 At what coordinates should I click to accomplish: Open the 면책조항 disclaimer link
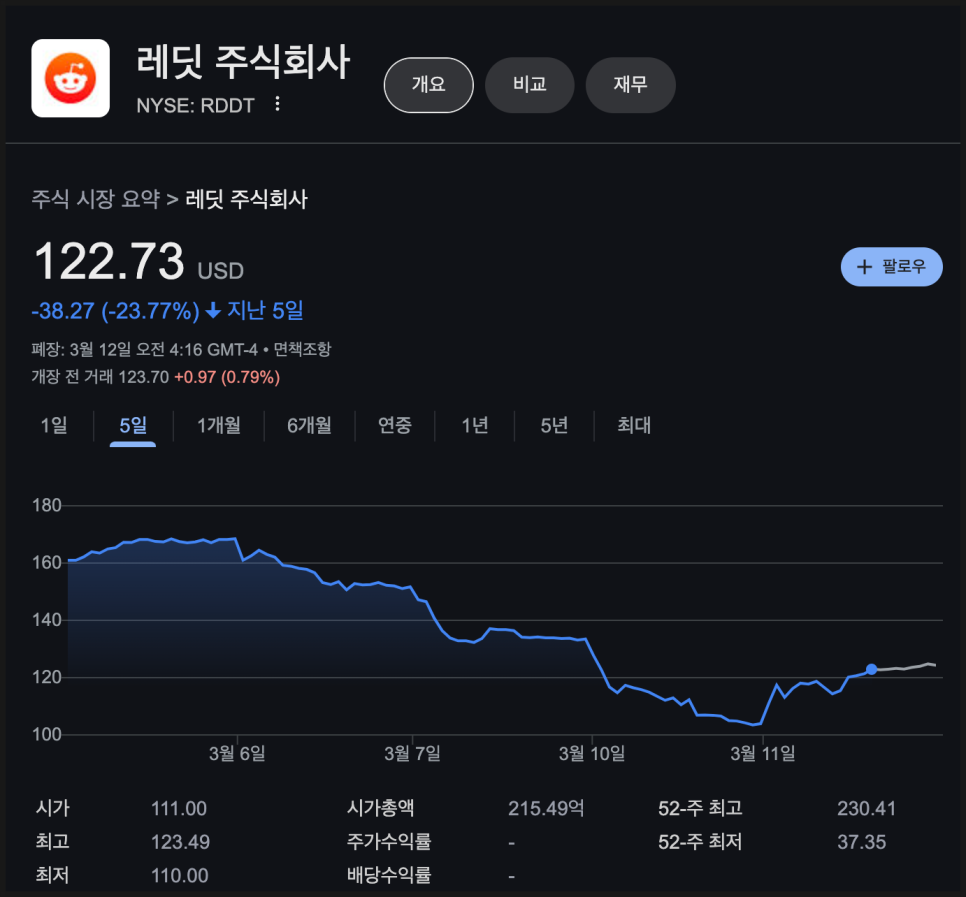click(x=302, y=349)
